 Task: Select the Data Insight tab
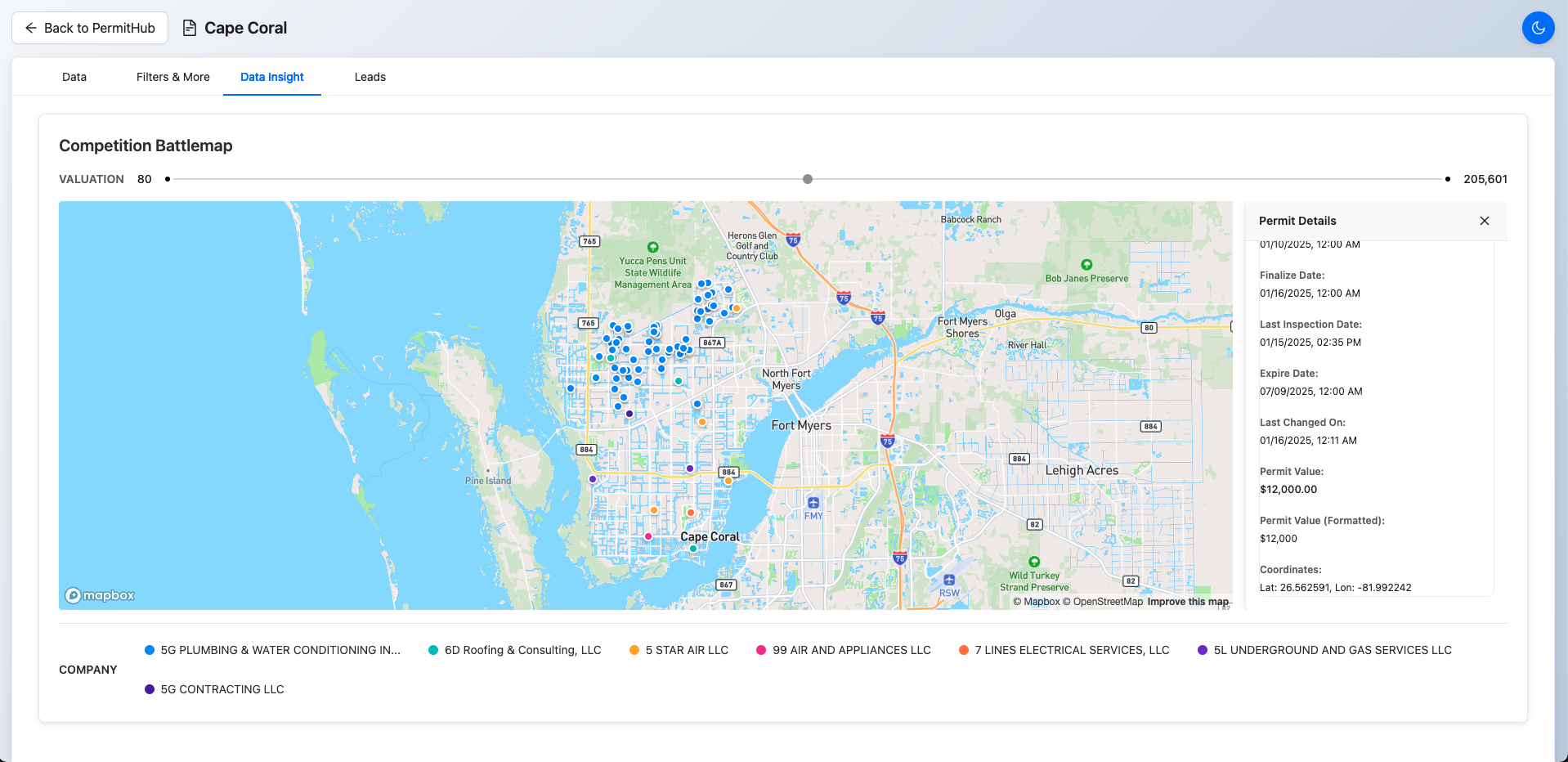click(272, 77)
